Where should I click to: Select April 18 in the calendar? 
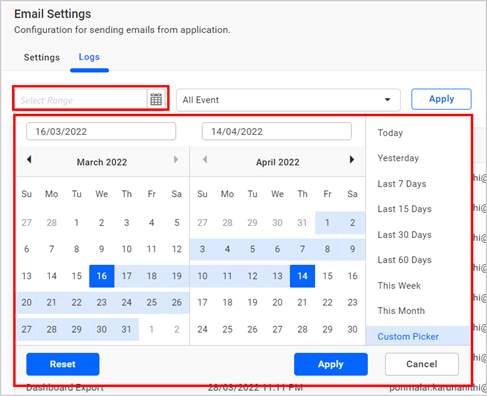[x=227, y=302]
